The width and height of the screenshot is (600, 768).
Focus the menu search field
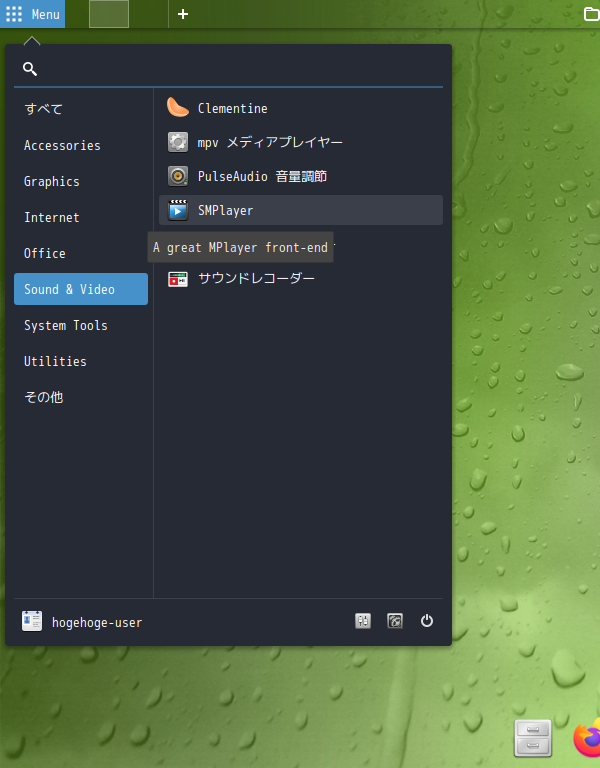tap(228, 69)
